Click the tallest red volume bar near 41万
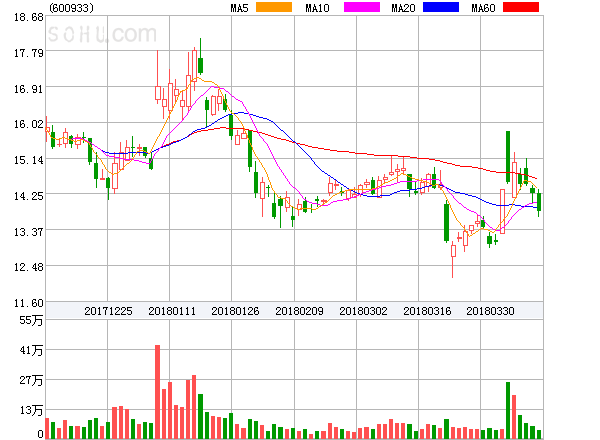The height and width of the screenshot is (440, 600). pyautogui.click(x=157, y=392)
